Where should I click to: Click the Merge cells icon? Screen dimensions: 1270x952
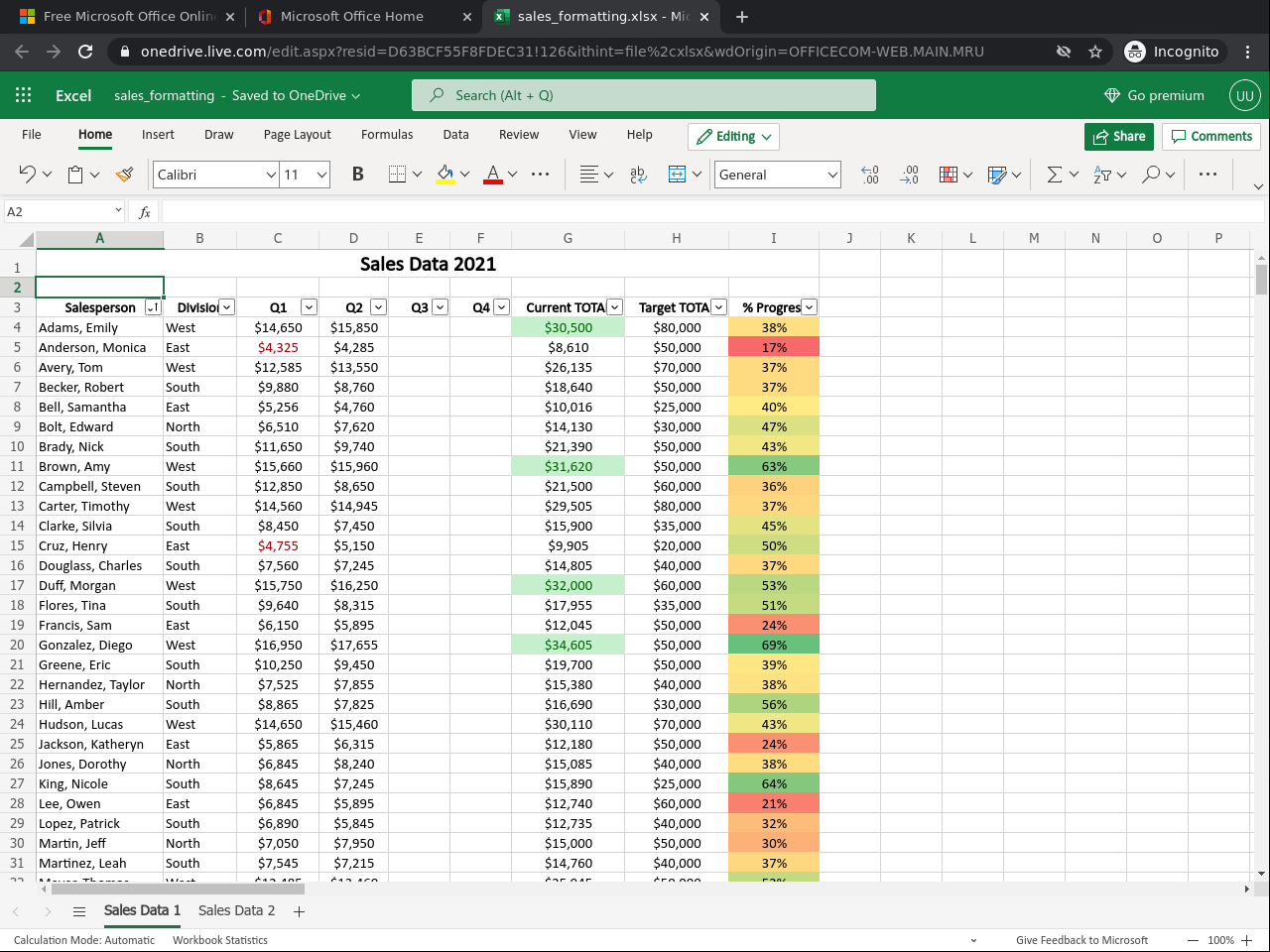pyautogui.click(x=677, y=175)
